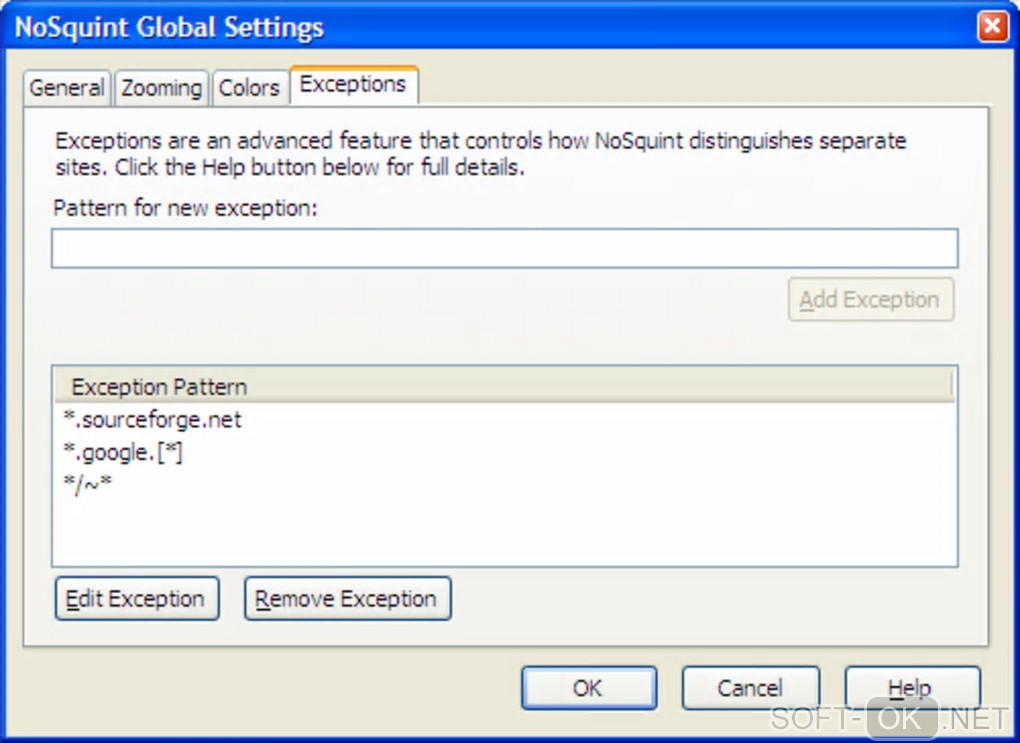Close the NoSquint Global Settings window
The height and width of the screenshot is (743, 1020).
point(992,27)
